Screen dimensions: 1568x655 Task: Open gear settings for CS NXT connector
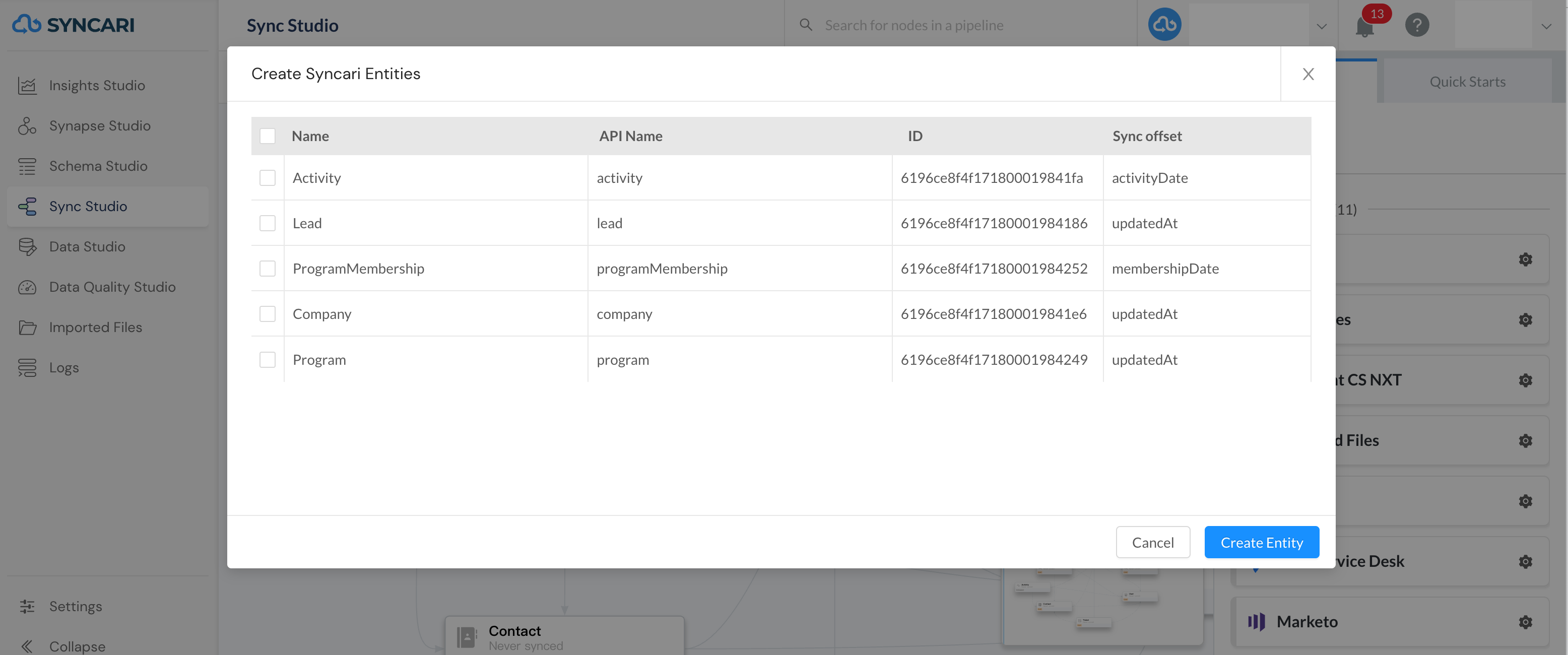[x=1525, y=380]
